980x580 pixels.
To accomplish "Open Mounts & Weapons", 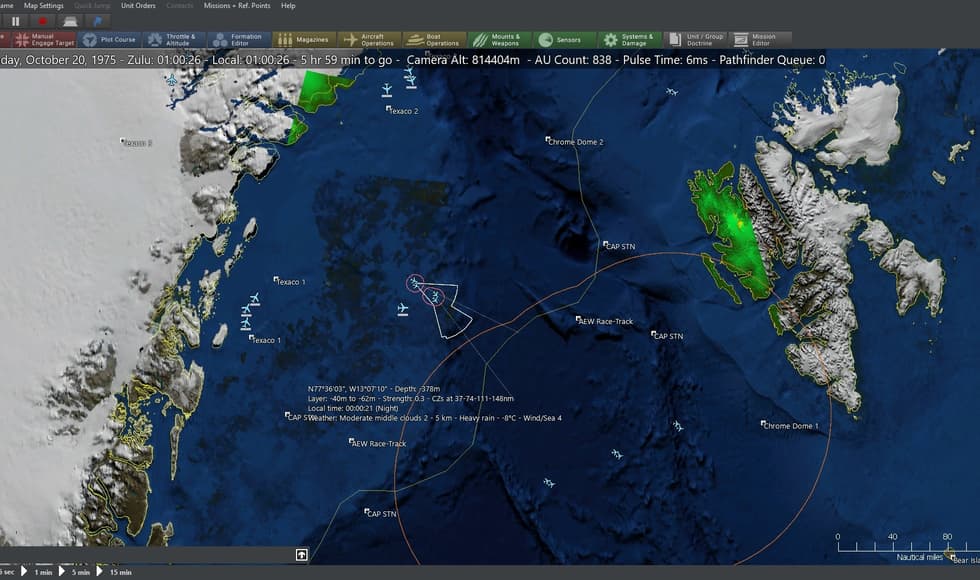I will pyautogui.click(x=499, y=39).
